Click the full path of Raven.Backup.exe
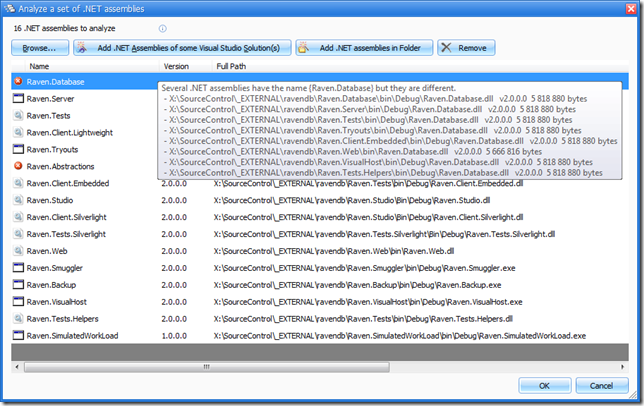 click(357, 285)
